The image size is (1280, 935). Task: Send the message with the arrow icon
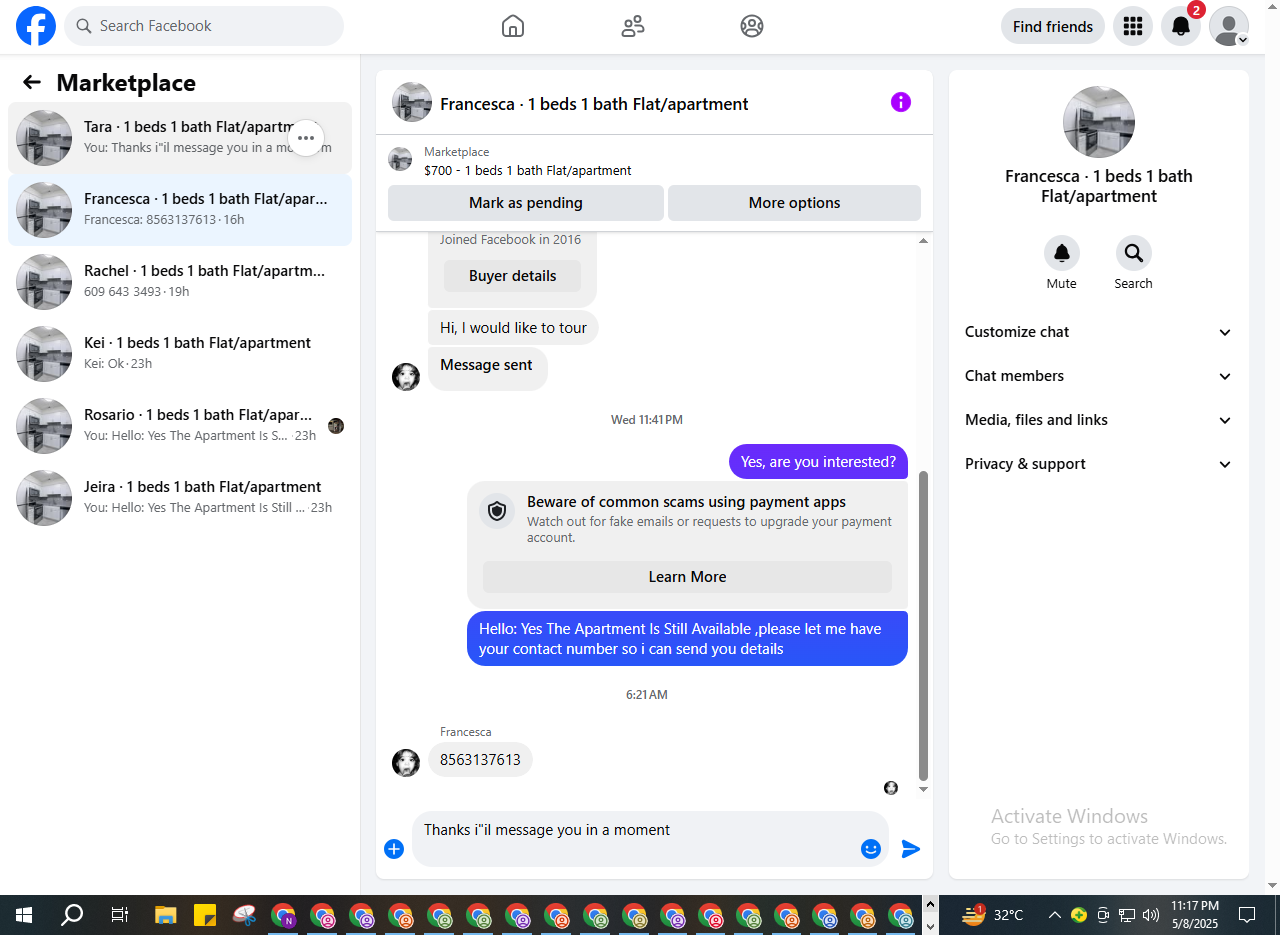(910, 849)
